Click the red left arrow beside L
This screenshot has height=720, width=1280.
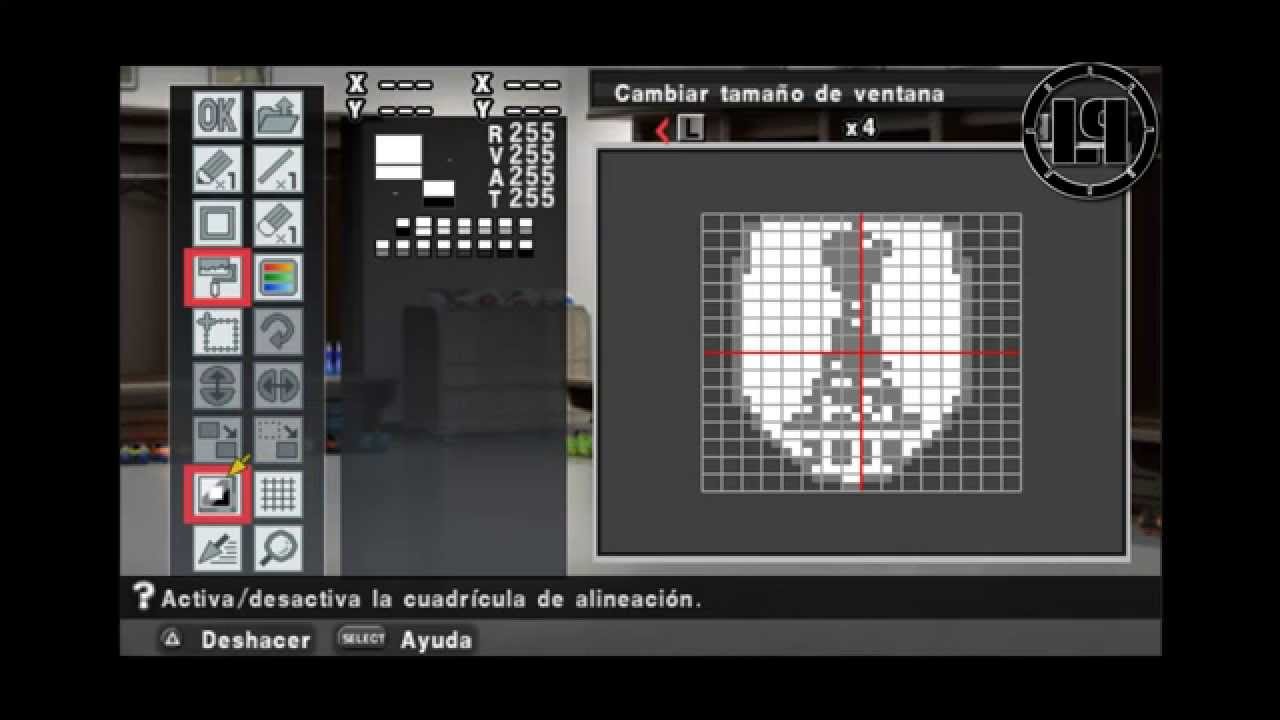662,129
